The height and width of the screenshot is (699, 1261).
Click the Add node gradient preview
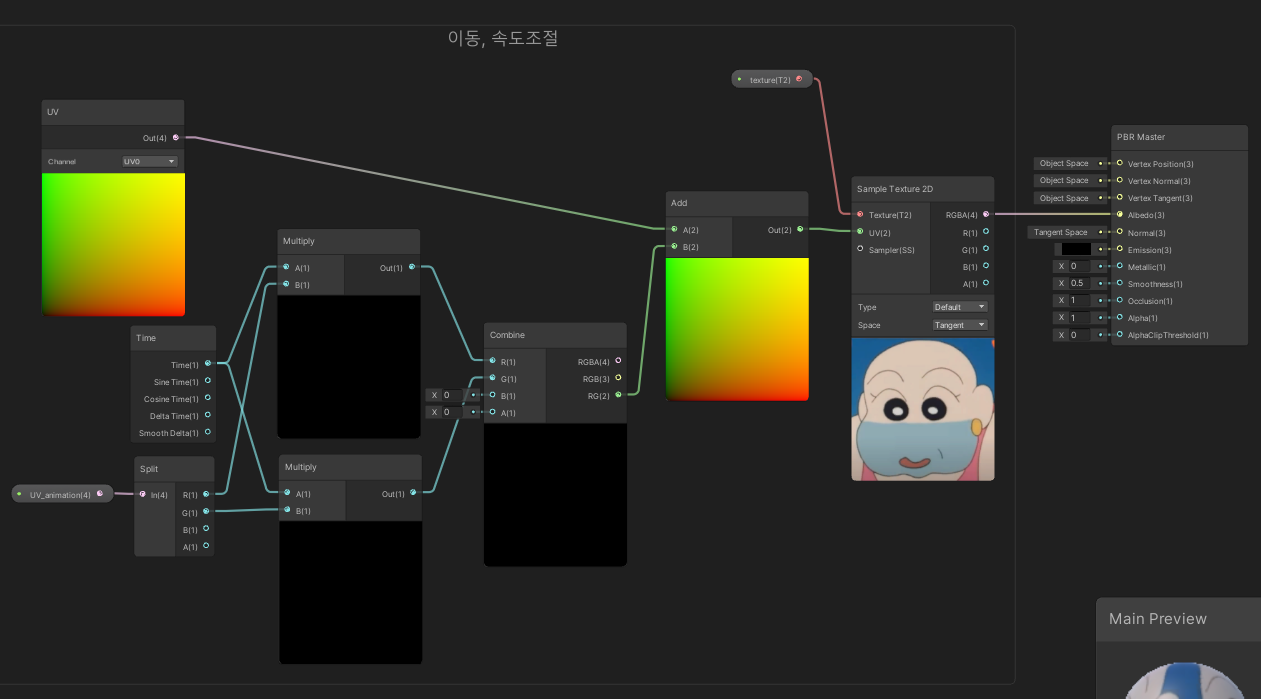pos(737,330)
